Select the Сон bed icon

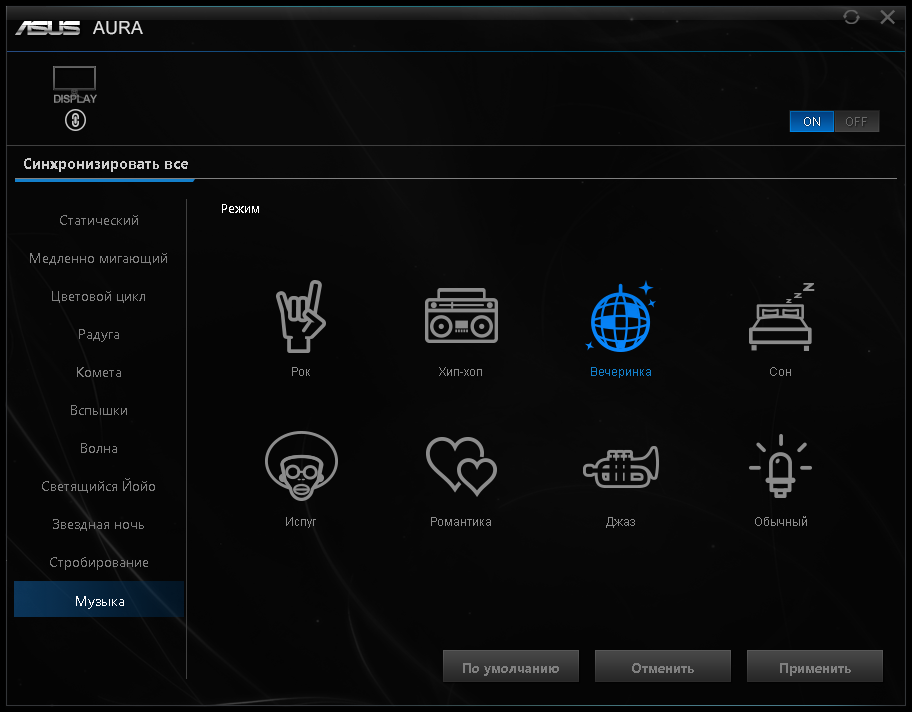[781, 316]
